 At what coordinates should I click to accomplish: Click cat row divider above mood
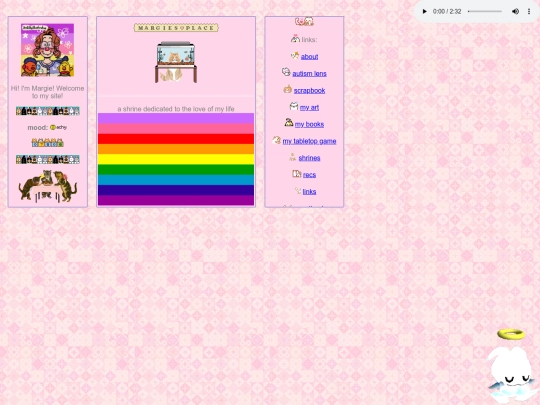coord(48,111)
